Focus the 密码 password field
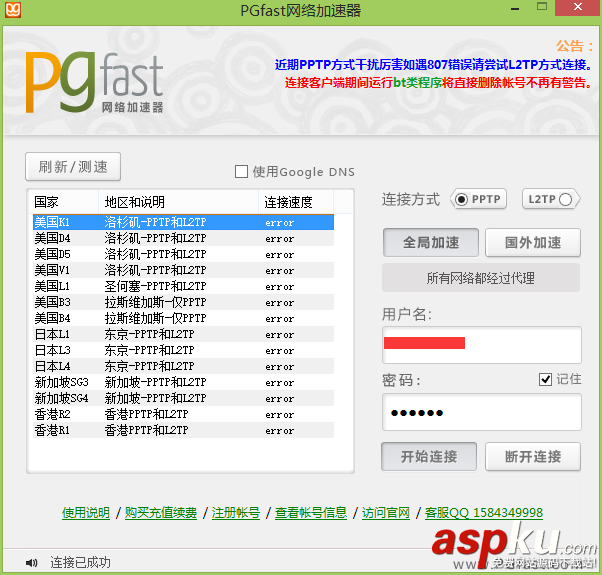 tap(482, 412)
